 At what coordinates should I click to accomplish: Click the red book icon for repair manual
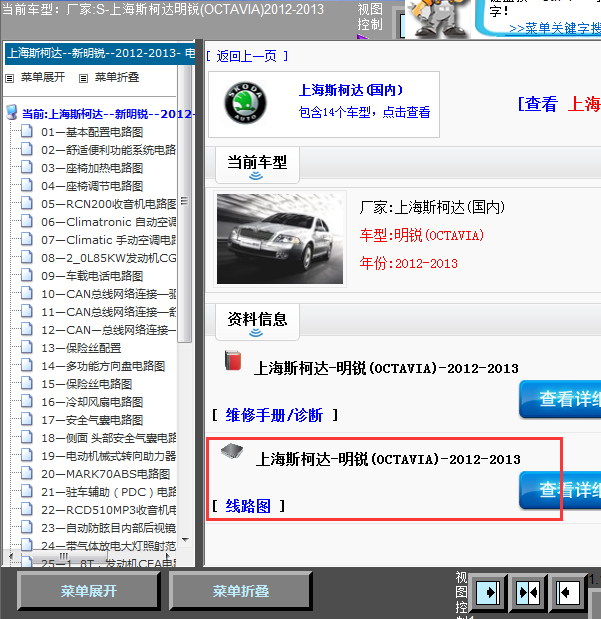coord(233,360)
